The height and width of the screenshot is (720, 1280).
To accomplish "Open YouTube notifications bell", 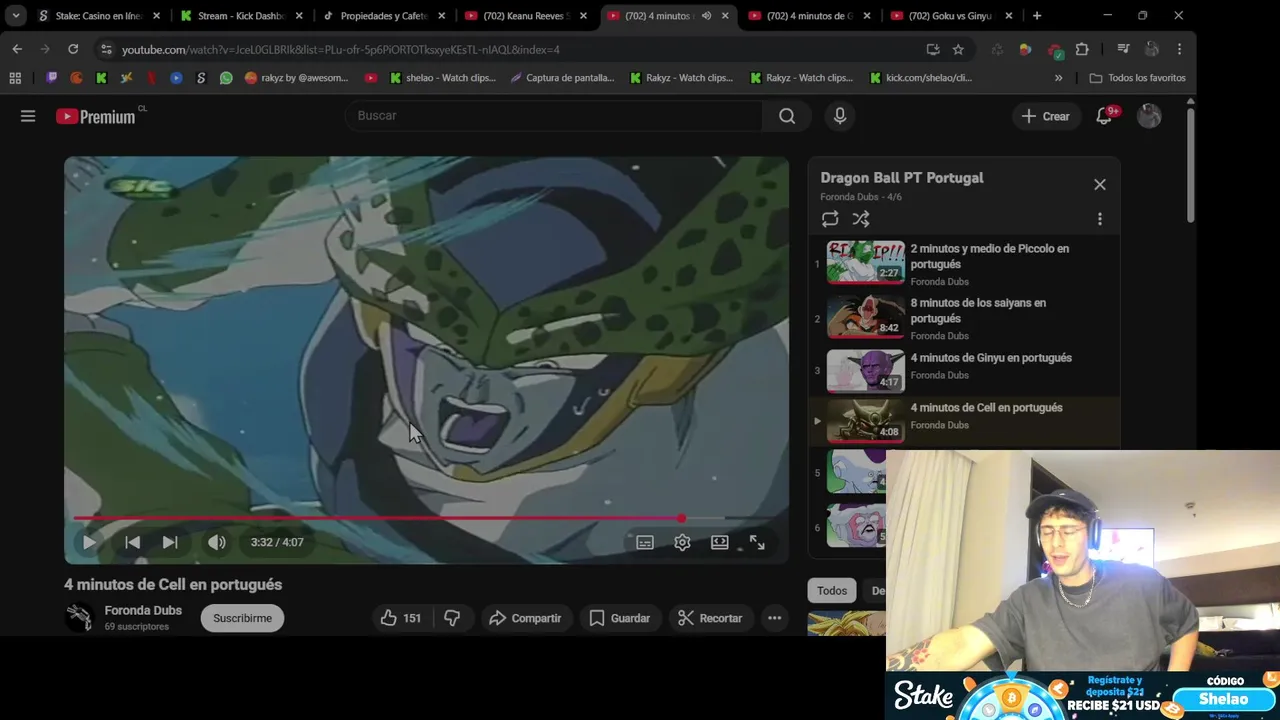I will click(x=1104, y=116).
